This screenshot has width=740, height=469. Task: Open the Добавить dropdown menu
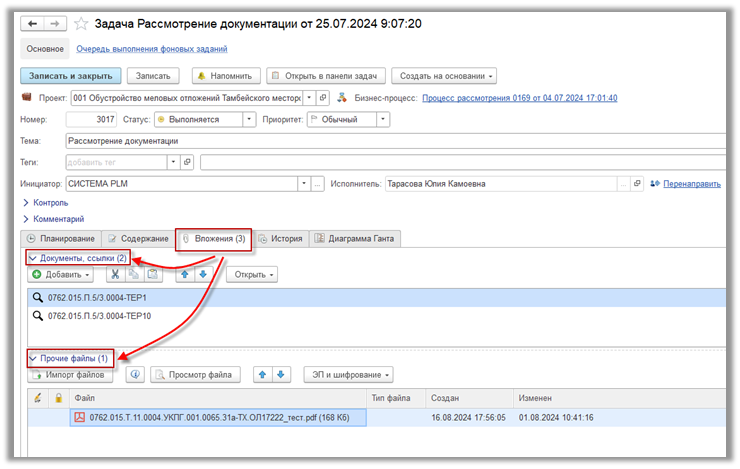(x=60, y=274)
